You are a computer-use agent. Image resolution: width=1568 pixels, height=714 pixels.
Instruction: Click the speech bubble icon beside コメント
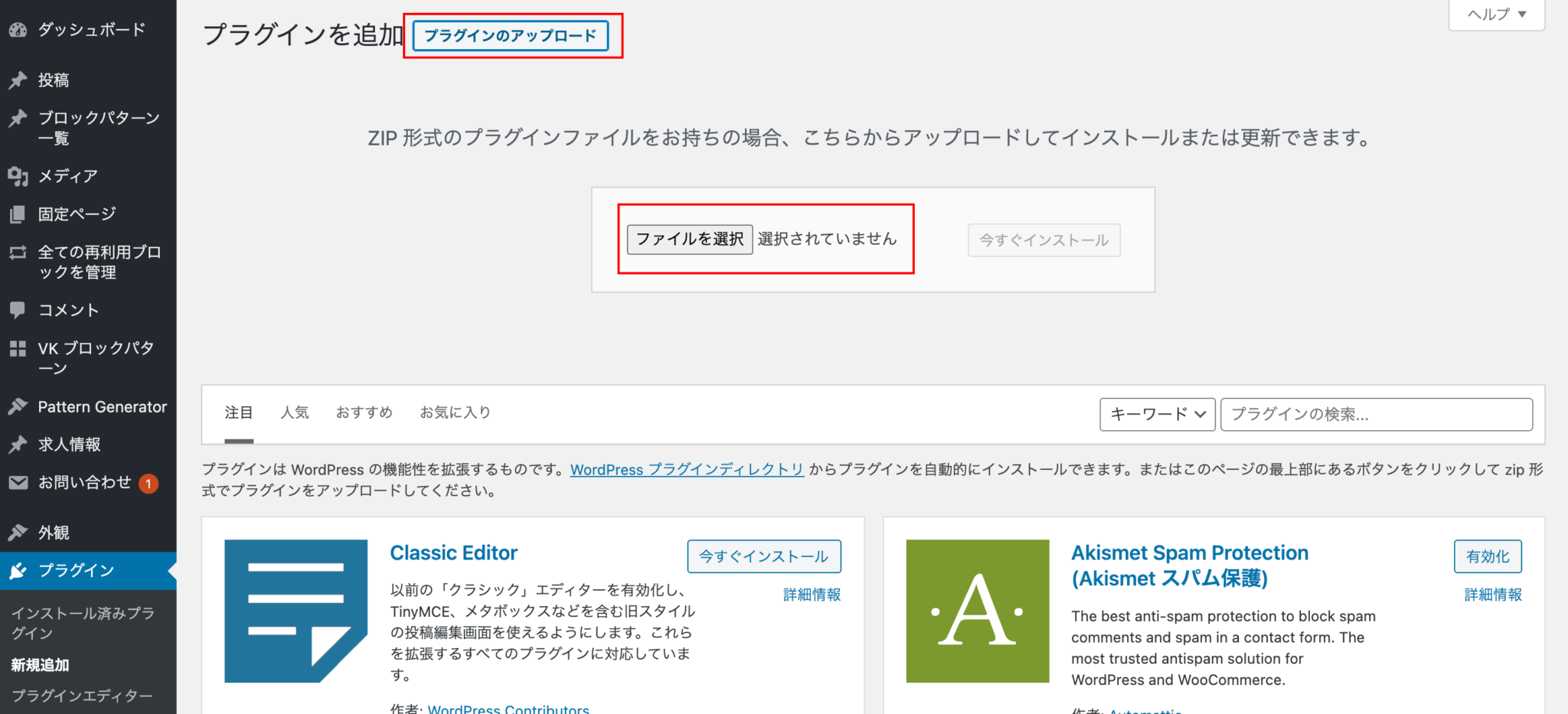click(18, 310)
